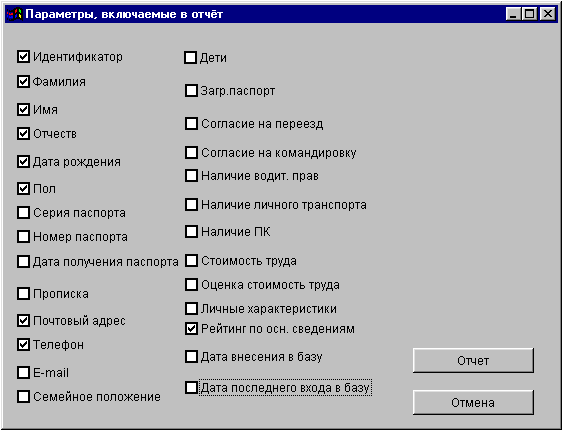The height and width of the screenshot is (433, 566).
Task: Tick the Дети checkbox
Action: point(191,57)
